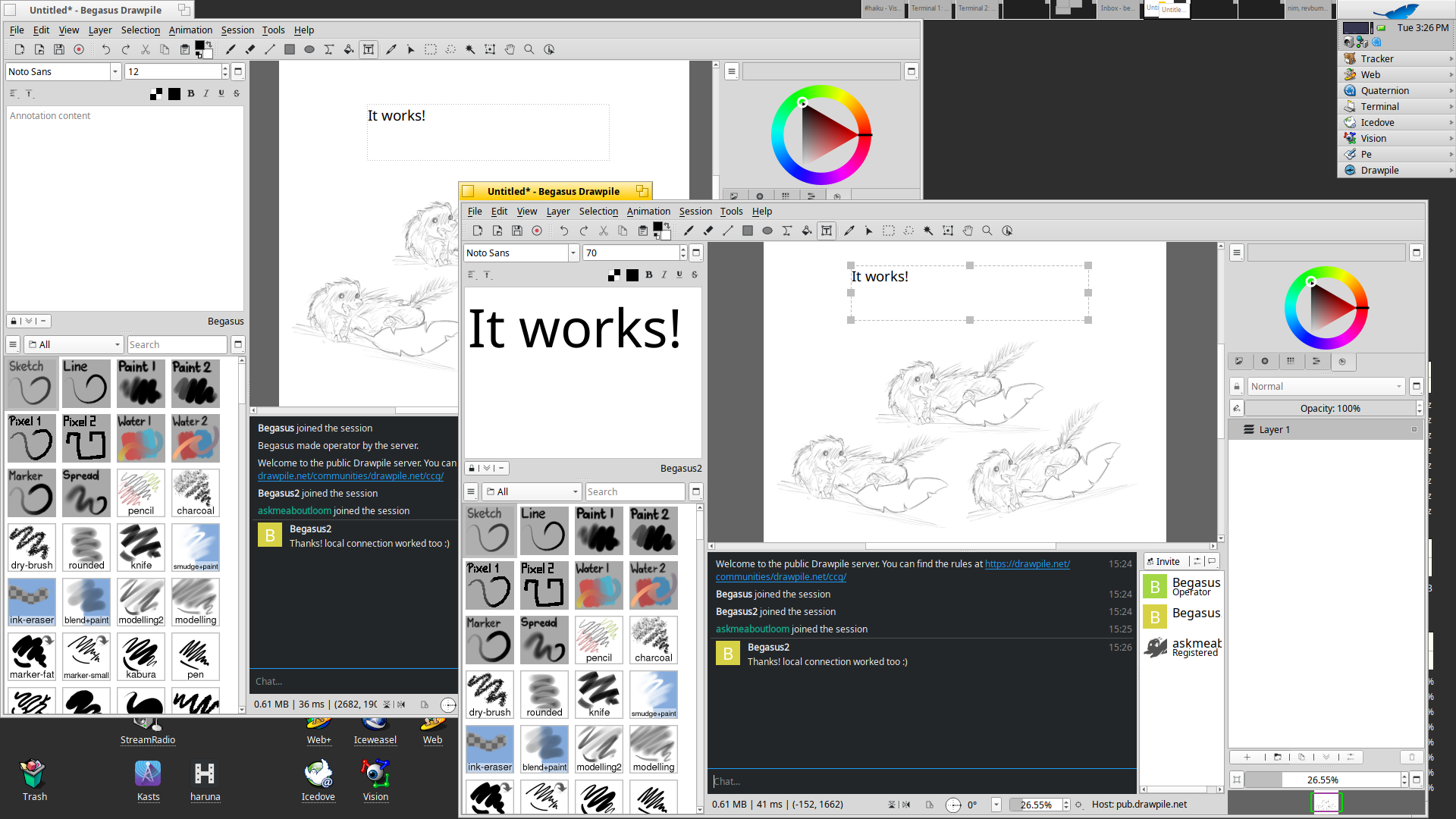
Task: Click the new document icon in back window
Action: coord(20,49)
